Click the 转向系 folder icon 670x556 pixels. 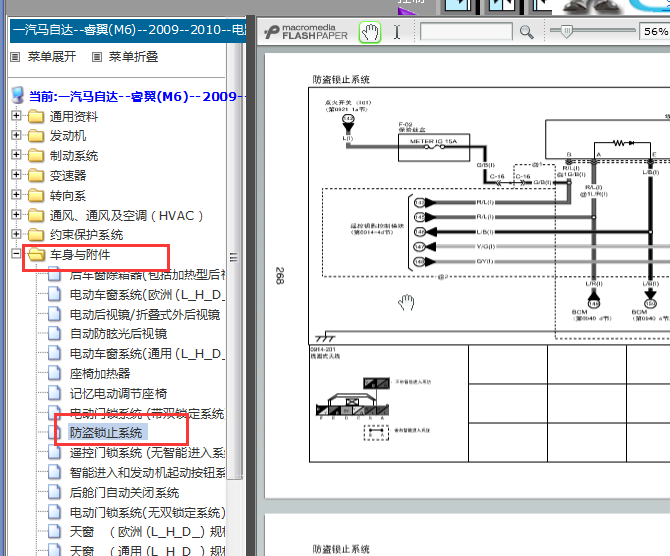(36, 195)
